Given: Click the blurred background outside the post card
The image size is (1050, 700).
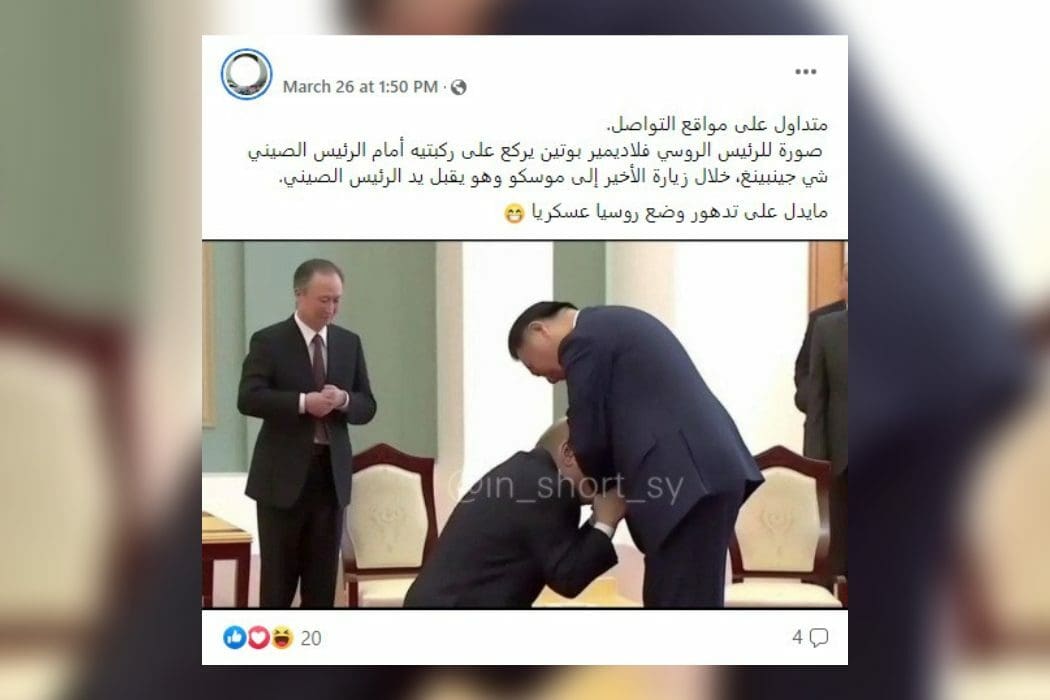Looking at the screenshot, I should (100, 348).
